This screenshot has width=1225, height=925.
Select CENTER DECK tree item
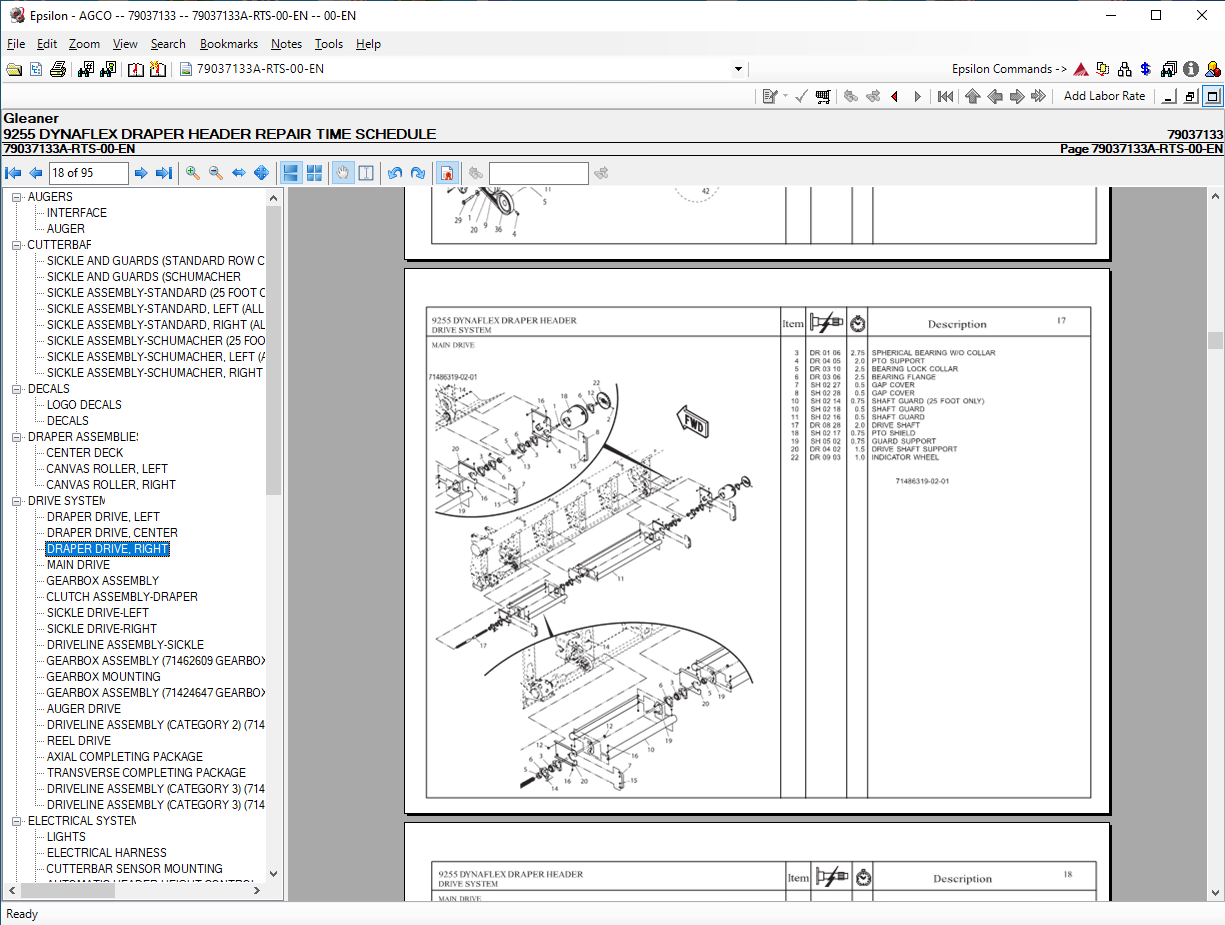85,453
